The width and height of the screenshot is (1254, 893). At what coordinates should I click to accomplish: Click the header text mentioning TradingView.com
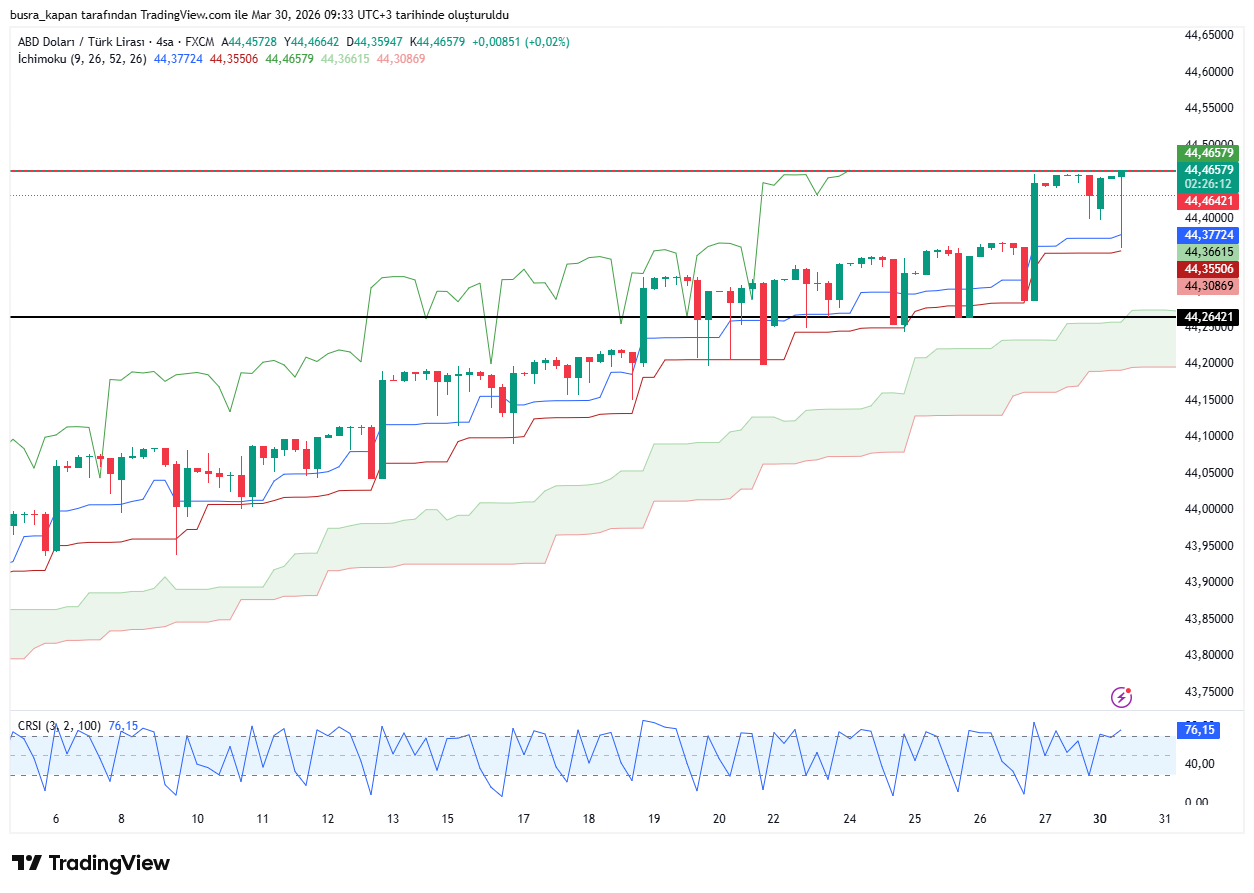[x=260, y=15]
